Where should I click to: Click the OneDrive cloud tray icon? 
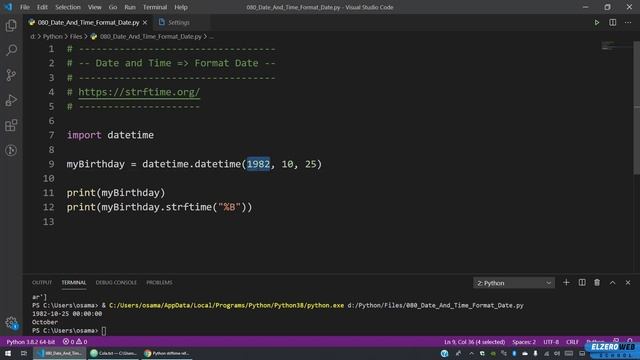pyautogui.click(x=525, y=353)
